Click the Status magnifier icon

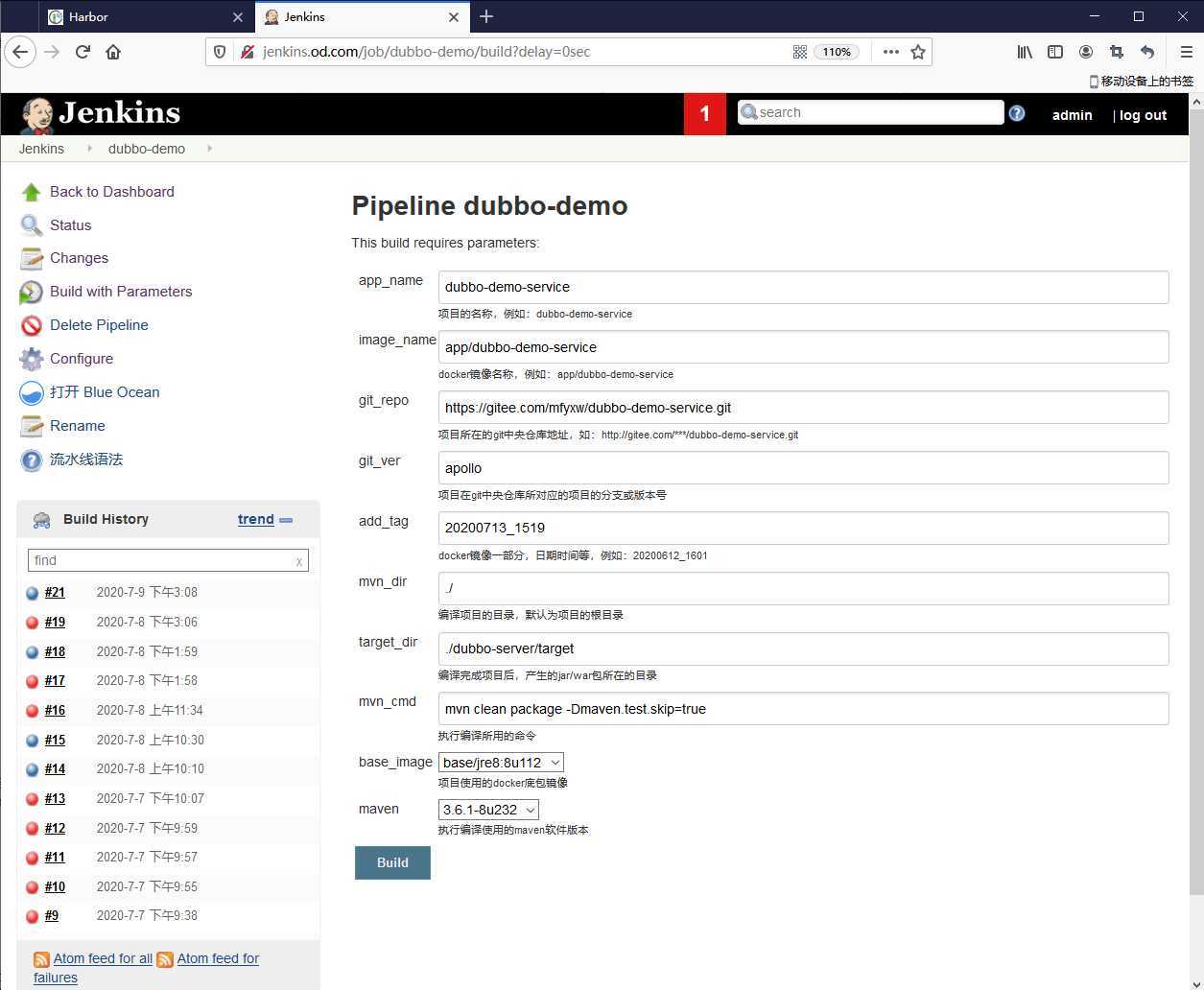pyautogui.click(x=32, y=225)
